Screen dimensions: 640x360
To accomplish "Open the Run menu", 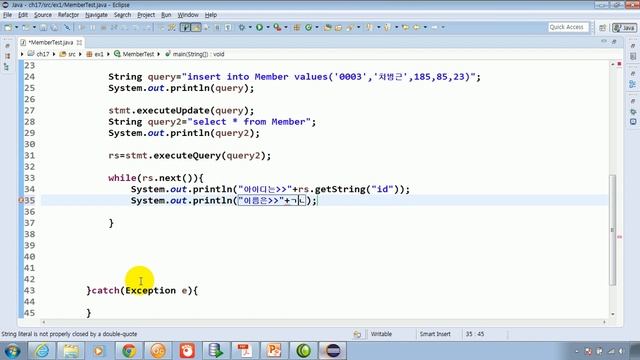I will point(166,15).
